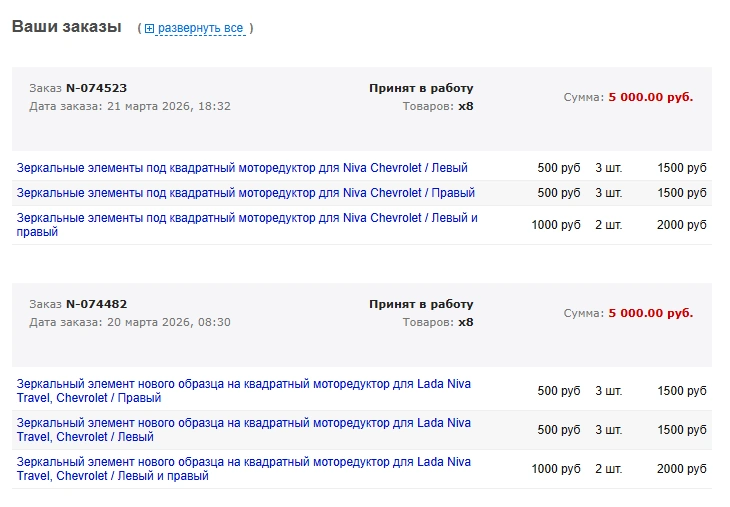730x507 pixels.
Task: Click the "Ваши заказы" page heading
Action: coord(66,27)
